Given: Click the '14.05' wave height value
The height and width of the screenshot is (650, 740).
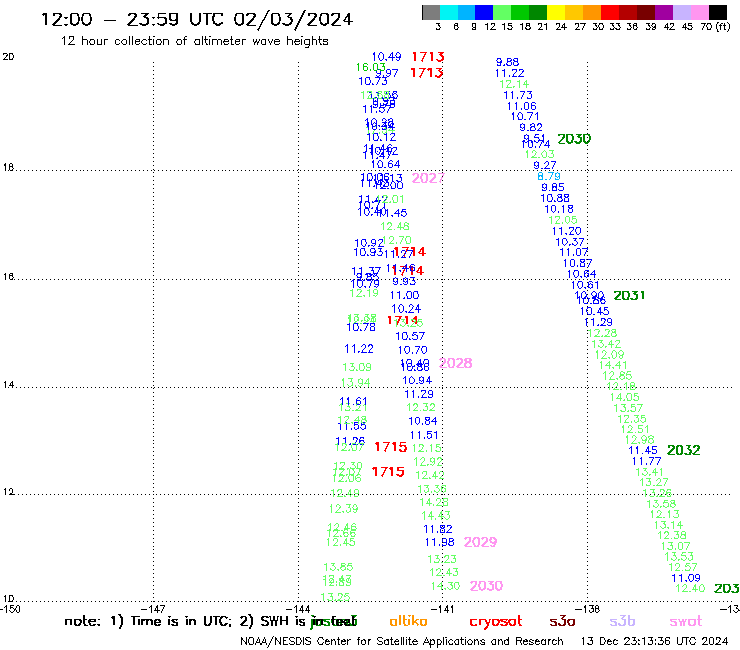Looking at the screenshot, I should [x=625, y=397].
